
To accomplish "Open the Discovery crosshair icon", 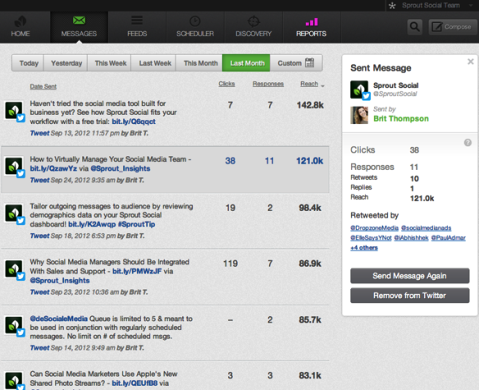I will 254,21.
